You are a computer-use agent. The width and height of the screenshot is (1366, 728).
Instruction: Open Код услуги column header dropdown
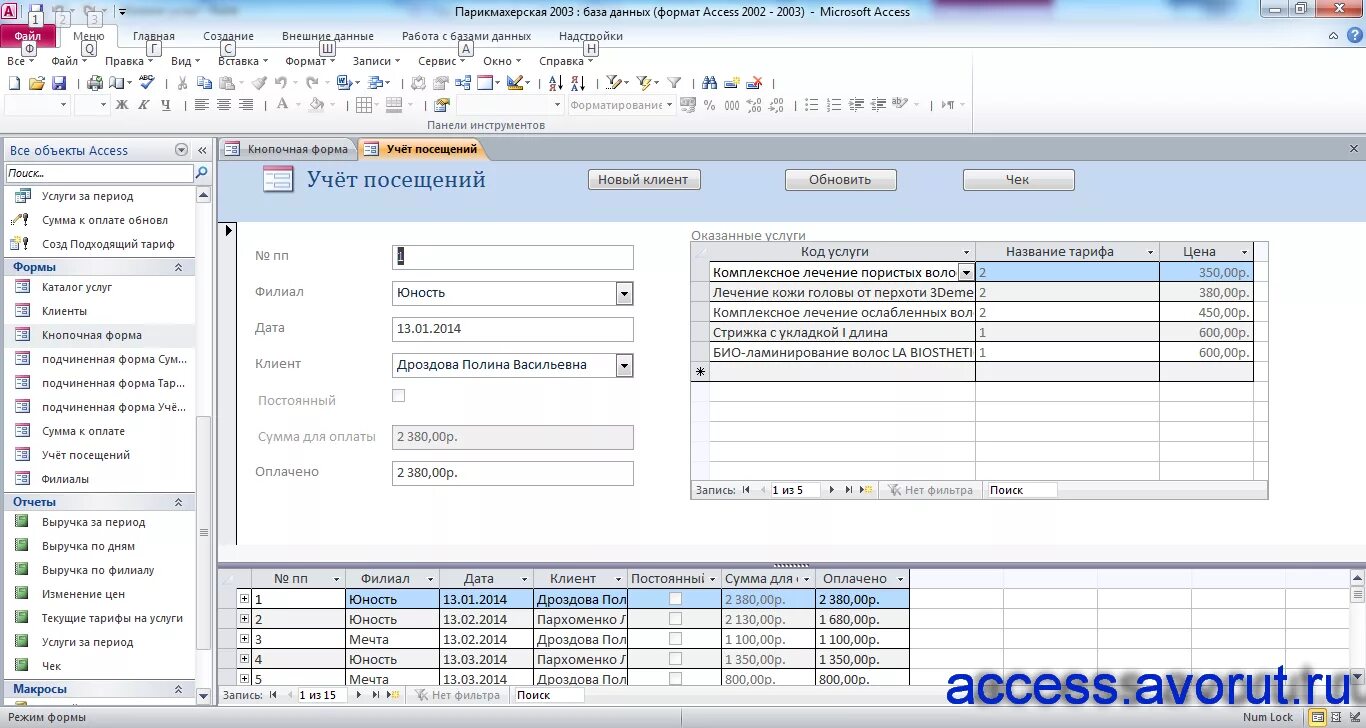coord(966,252)
